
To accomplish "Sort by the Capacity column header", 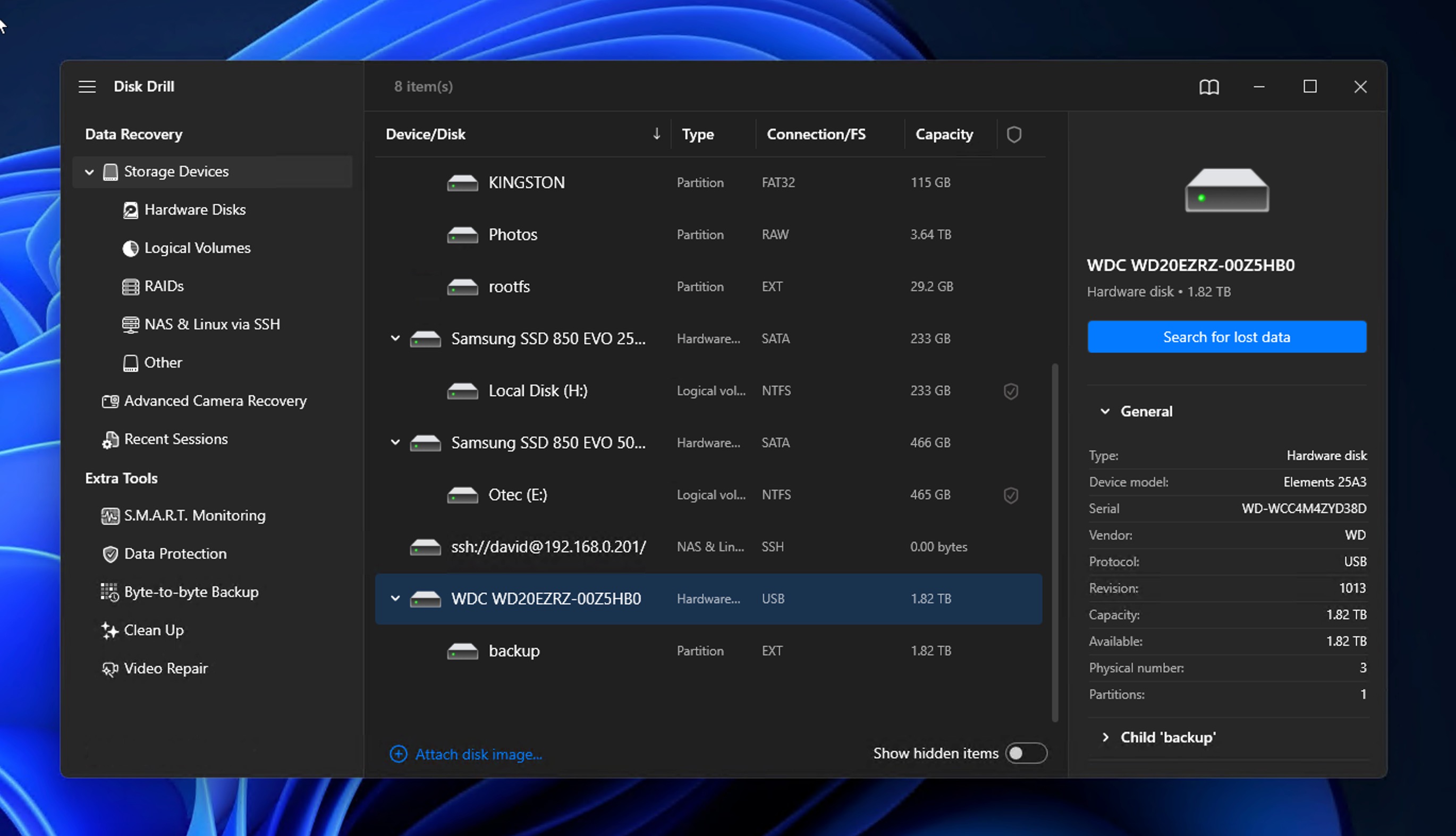I will 944,134.
